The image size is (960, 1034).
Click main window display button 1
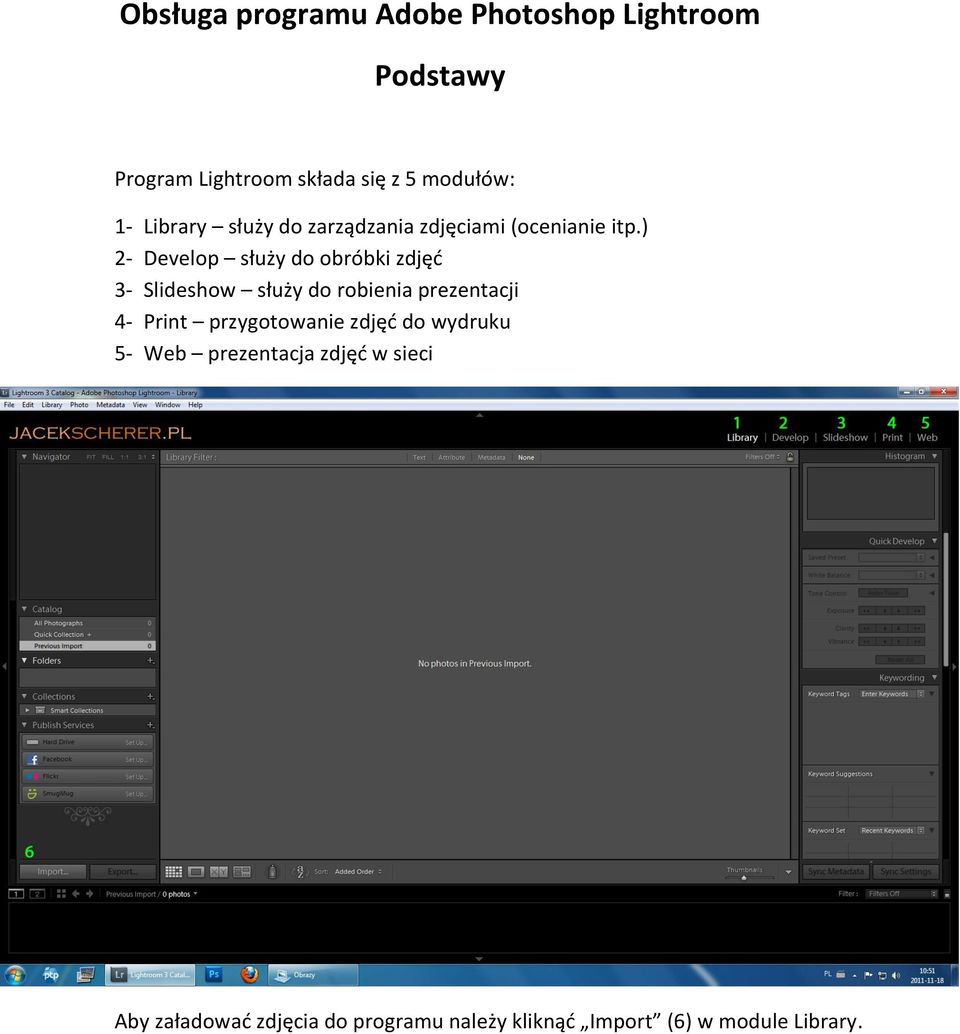click(x=16, y=894)
